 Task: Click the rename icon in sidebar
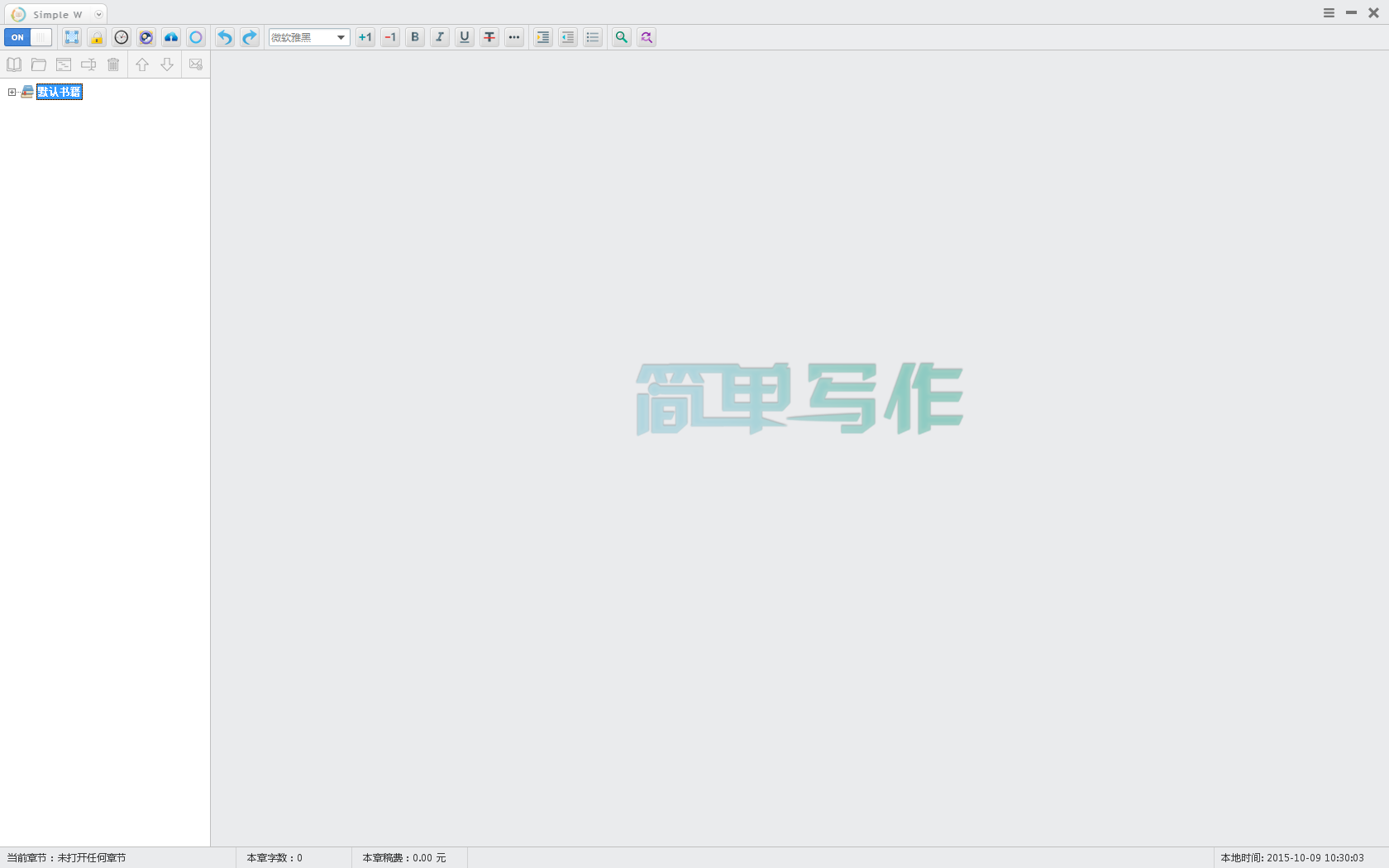(x=88, y=64)
